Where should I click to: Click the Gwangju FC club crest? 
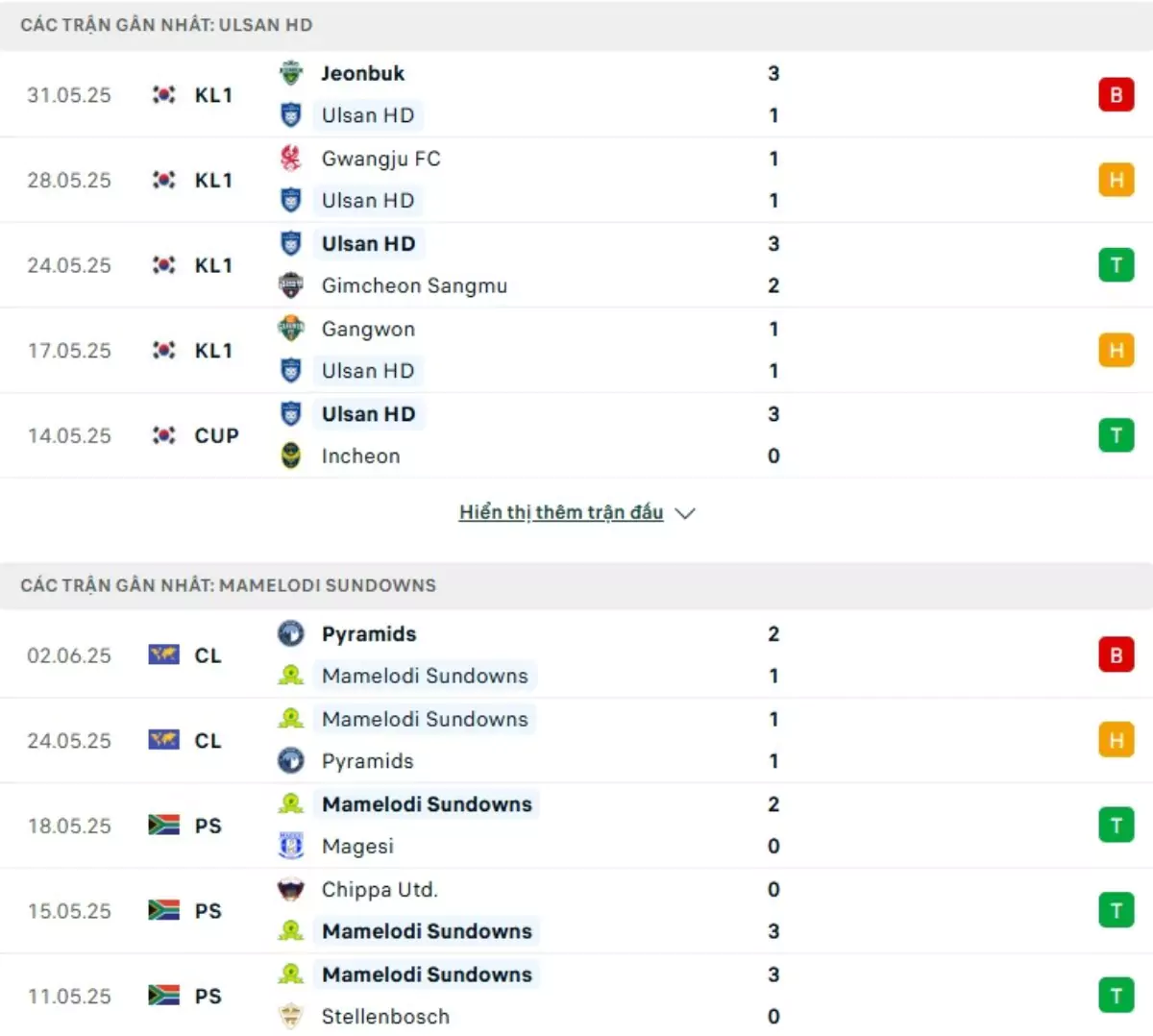click(x=291, y=159)
